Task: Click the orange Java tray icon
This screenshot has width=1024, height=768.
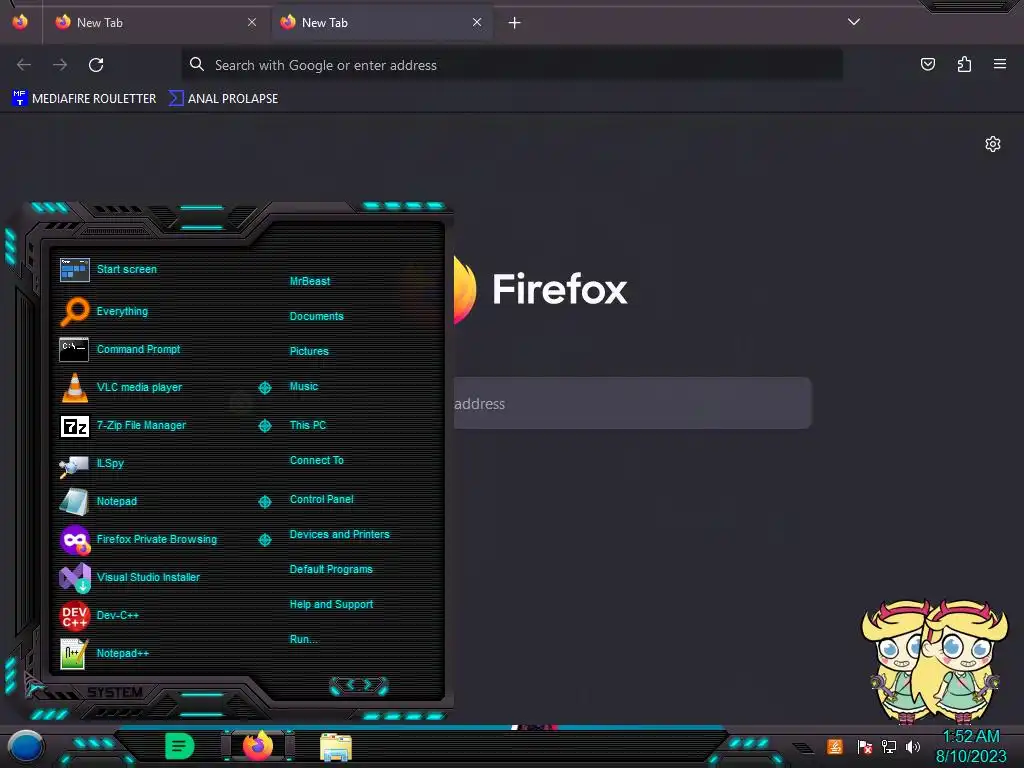Action: point(835,746)
